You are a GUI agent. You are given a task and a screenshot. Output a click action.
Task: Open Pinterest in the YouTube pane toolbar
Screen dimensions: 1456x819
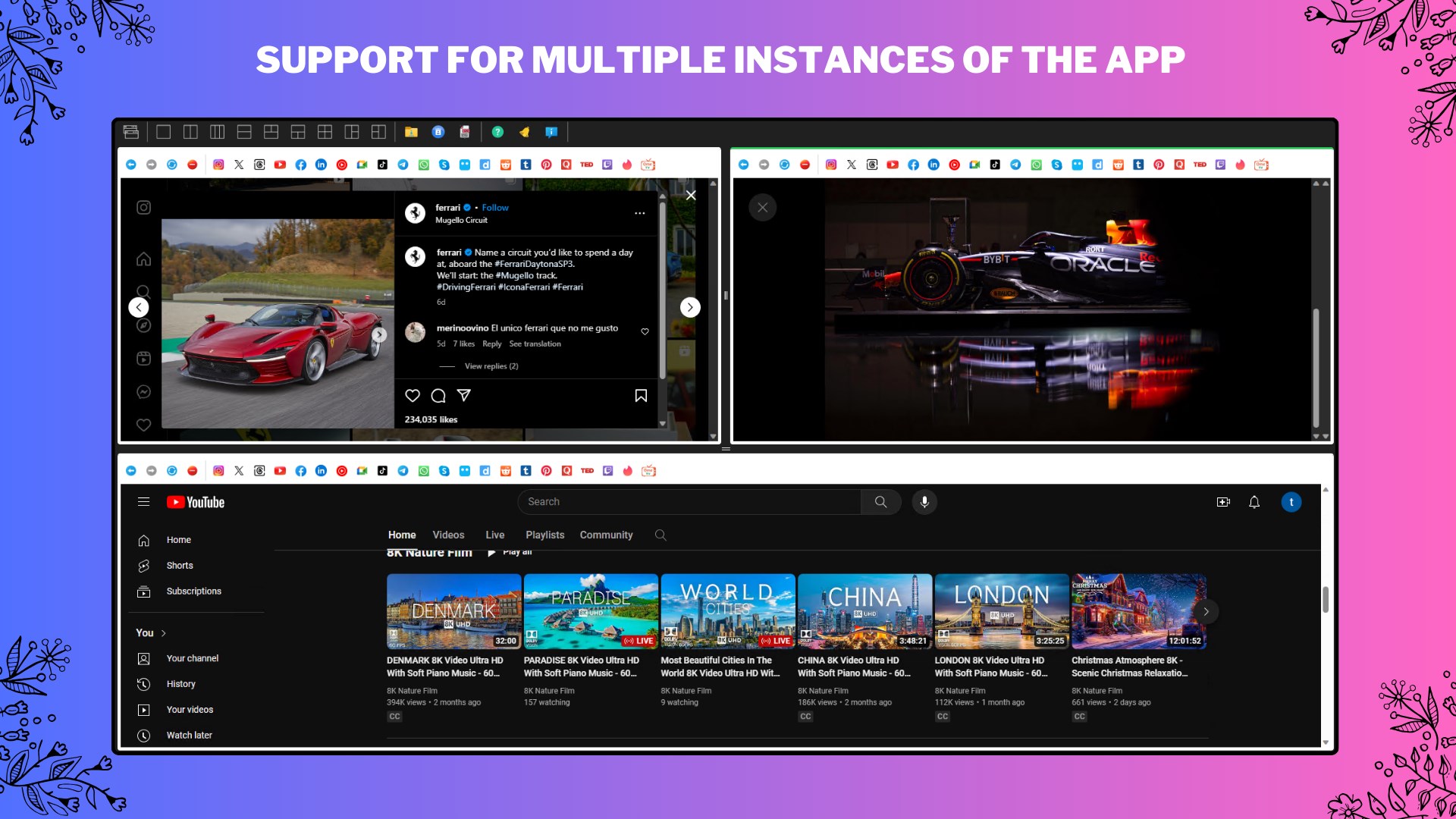(x=546, y=471)
